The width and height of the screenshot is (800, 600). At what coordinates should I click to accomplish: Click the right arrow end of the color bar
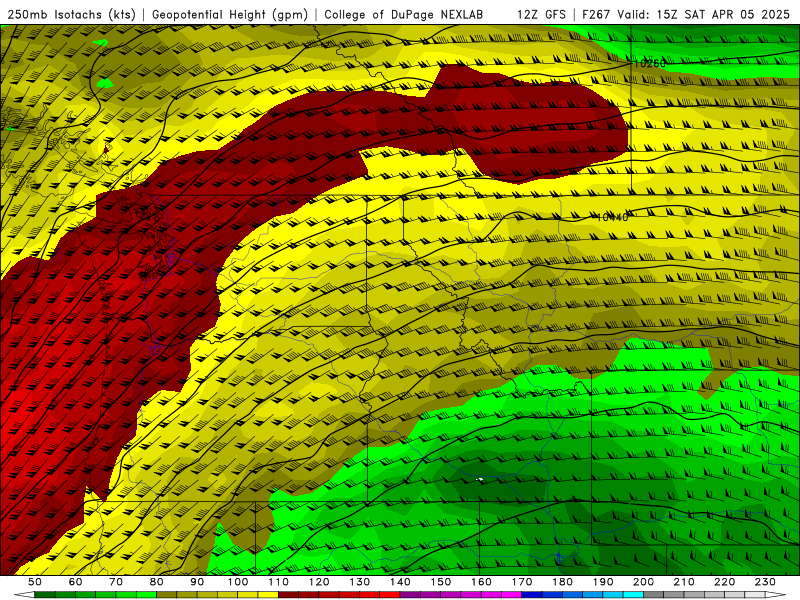(776, 595)
